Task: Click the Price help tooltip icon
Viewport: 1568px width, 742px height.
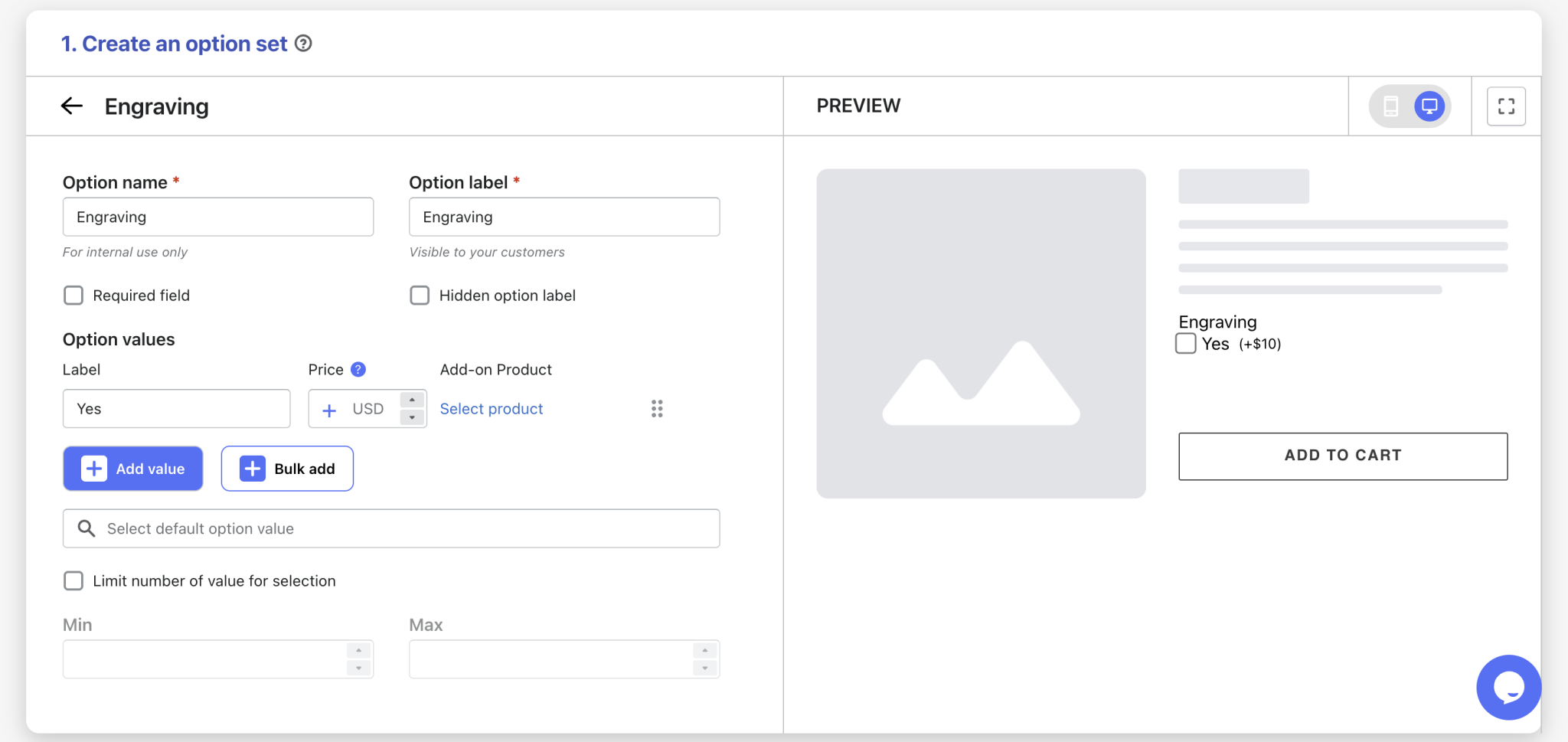Action: (x=358, y=369)
